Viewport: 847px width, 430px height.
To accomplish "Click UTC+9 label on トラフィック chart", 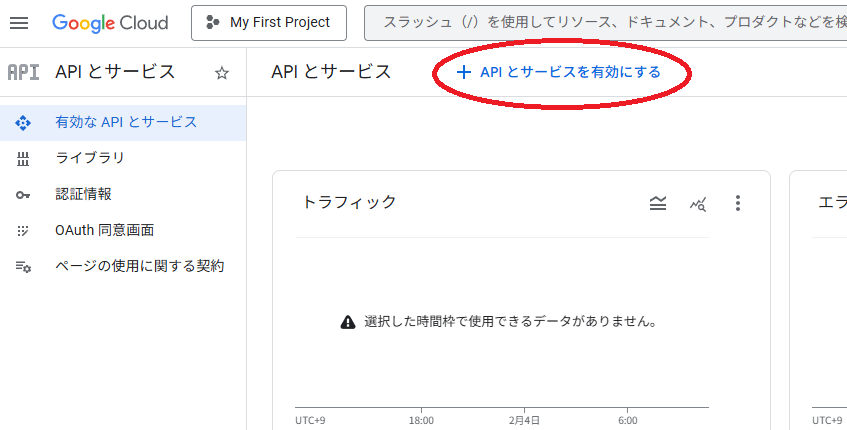I will [x=311, y=420].
